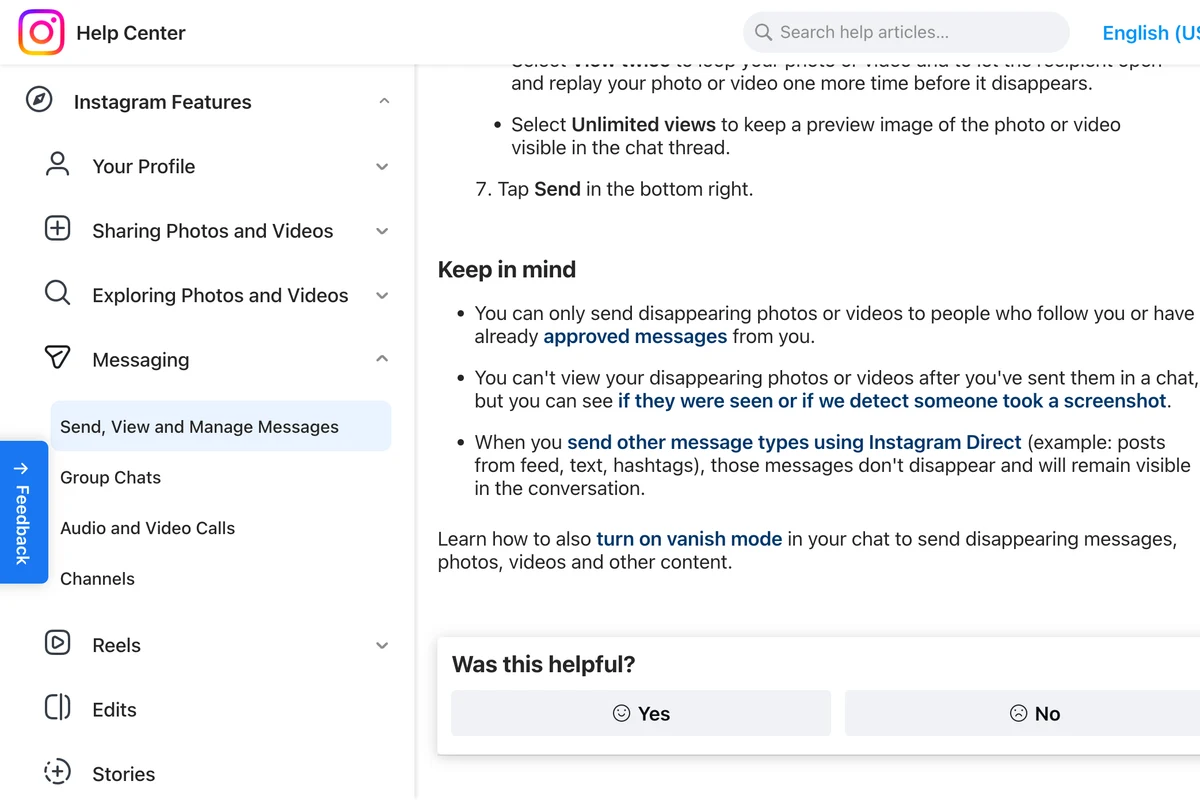Click the Feedback tab arrow icon
Screen dimensions: 1200x800
click(x=22, y=468)
